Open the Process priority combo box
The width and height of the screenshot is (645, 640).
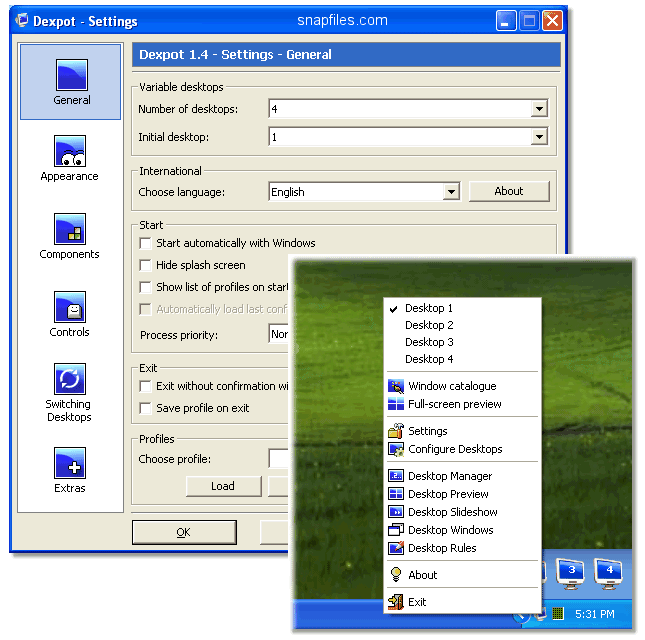click(278, 334)
